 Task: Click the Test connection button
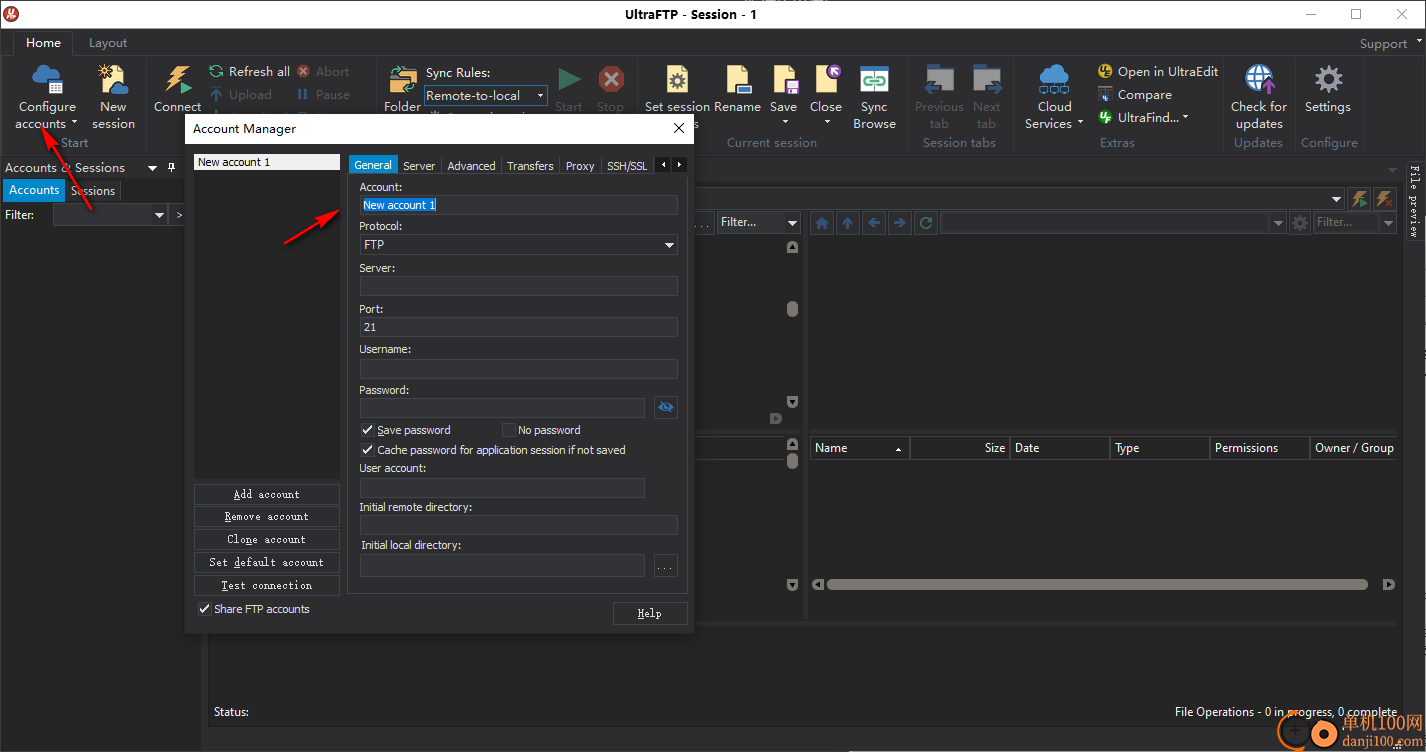point(267,586)
